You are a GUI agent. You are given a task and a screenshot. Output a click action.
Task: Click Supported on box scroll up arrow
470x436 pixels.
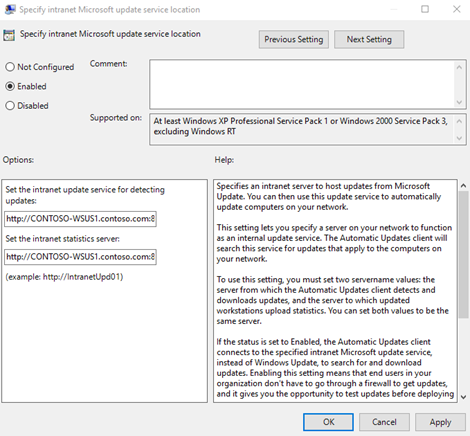pyautogui.click(x=459, y=121)
